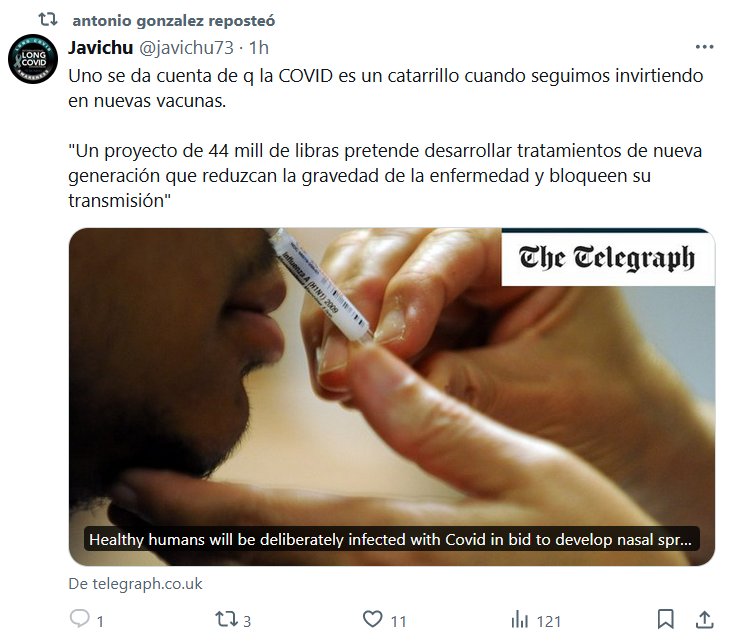Bookmark Javichu's post
Viewport: 734px width, 642px height.
point(665,619)
